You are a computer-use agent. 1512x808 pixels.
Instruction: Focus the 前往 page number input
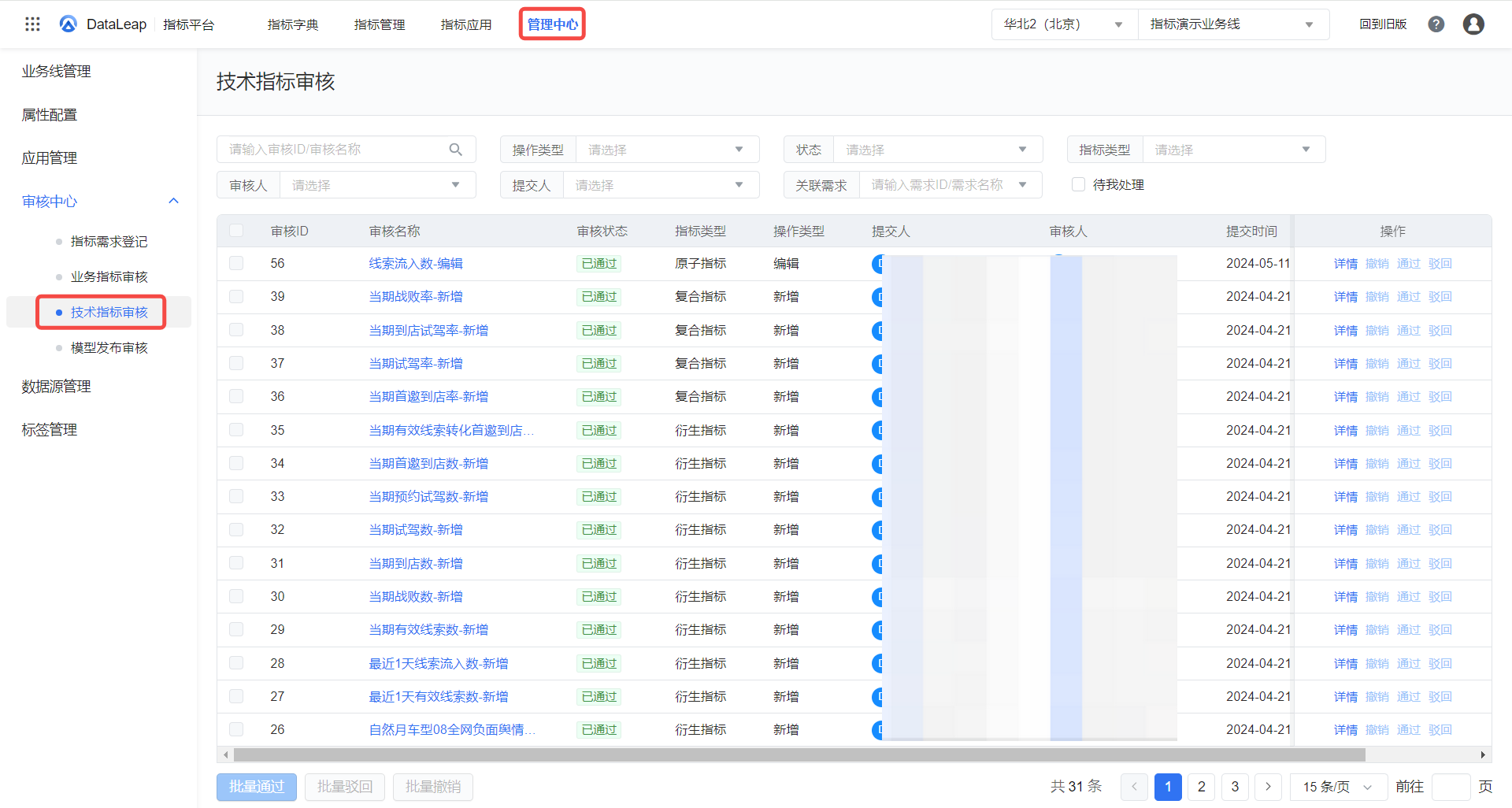(x=1451, y=787)
